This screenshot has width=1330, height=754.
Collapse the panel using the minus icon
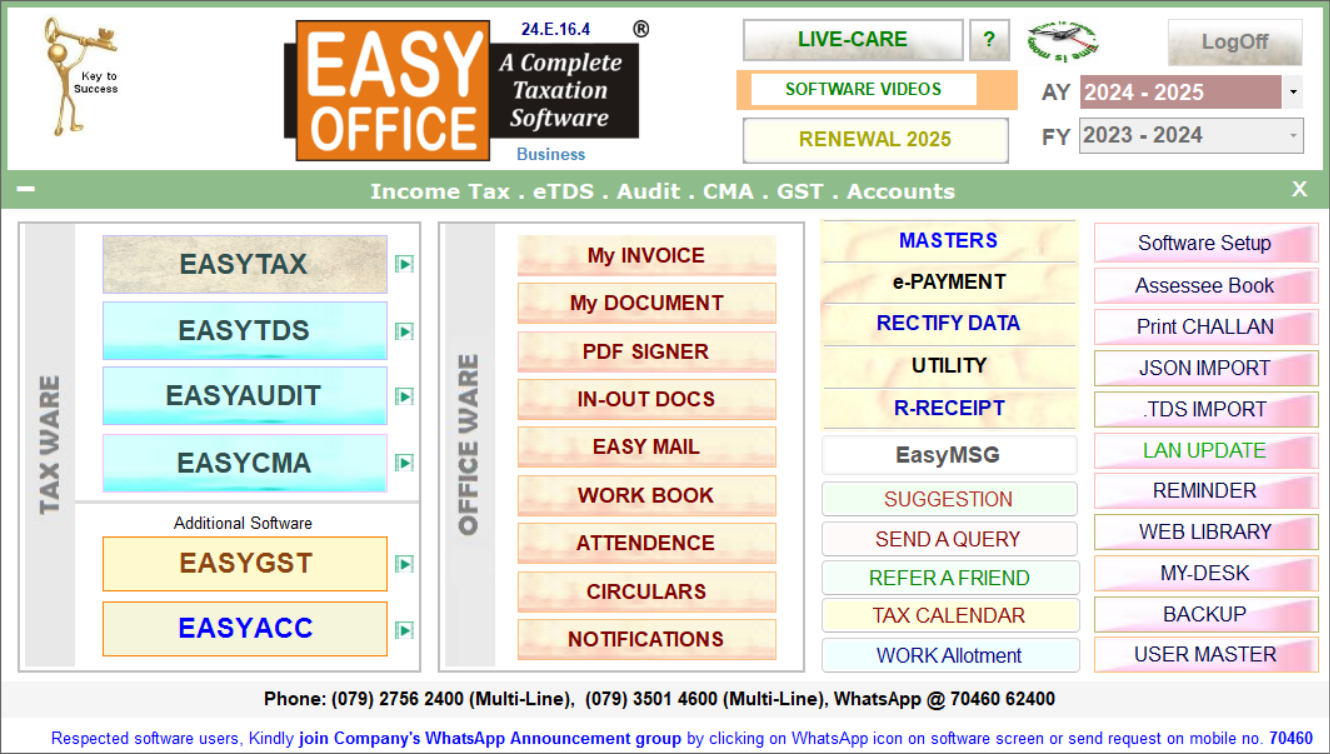[x=26, y=189]
